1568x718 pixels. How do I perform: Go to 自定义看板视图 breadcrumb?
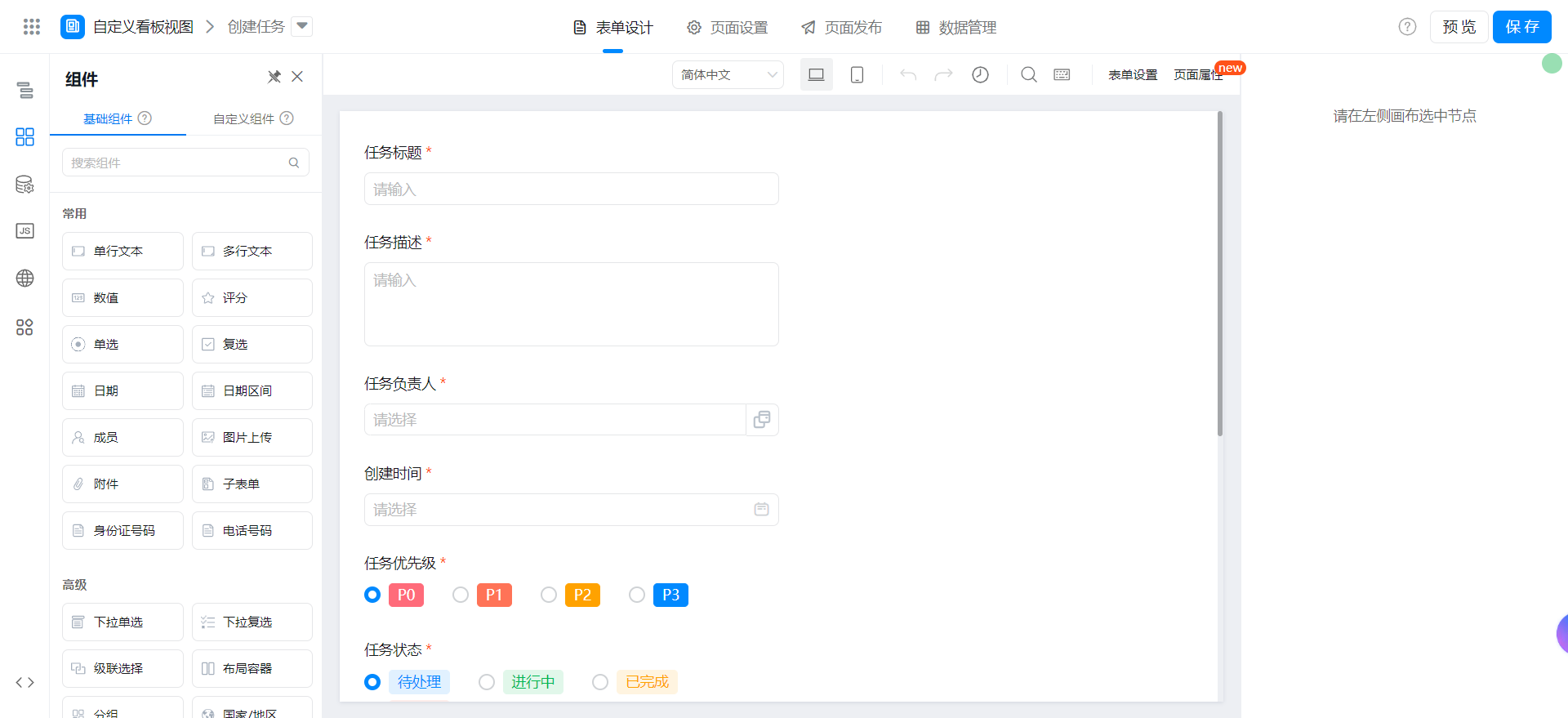pyautogui.click(x=143, y=27)
